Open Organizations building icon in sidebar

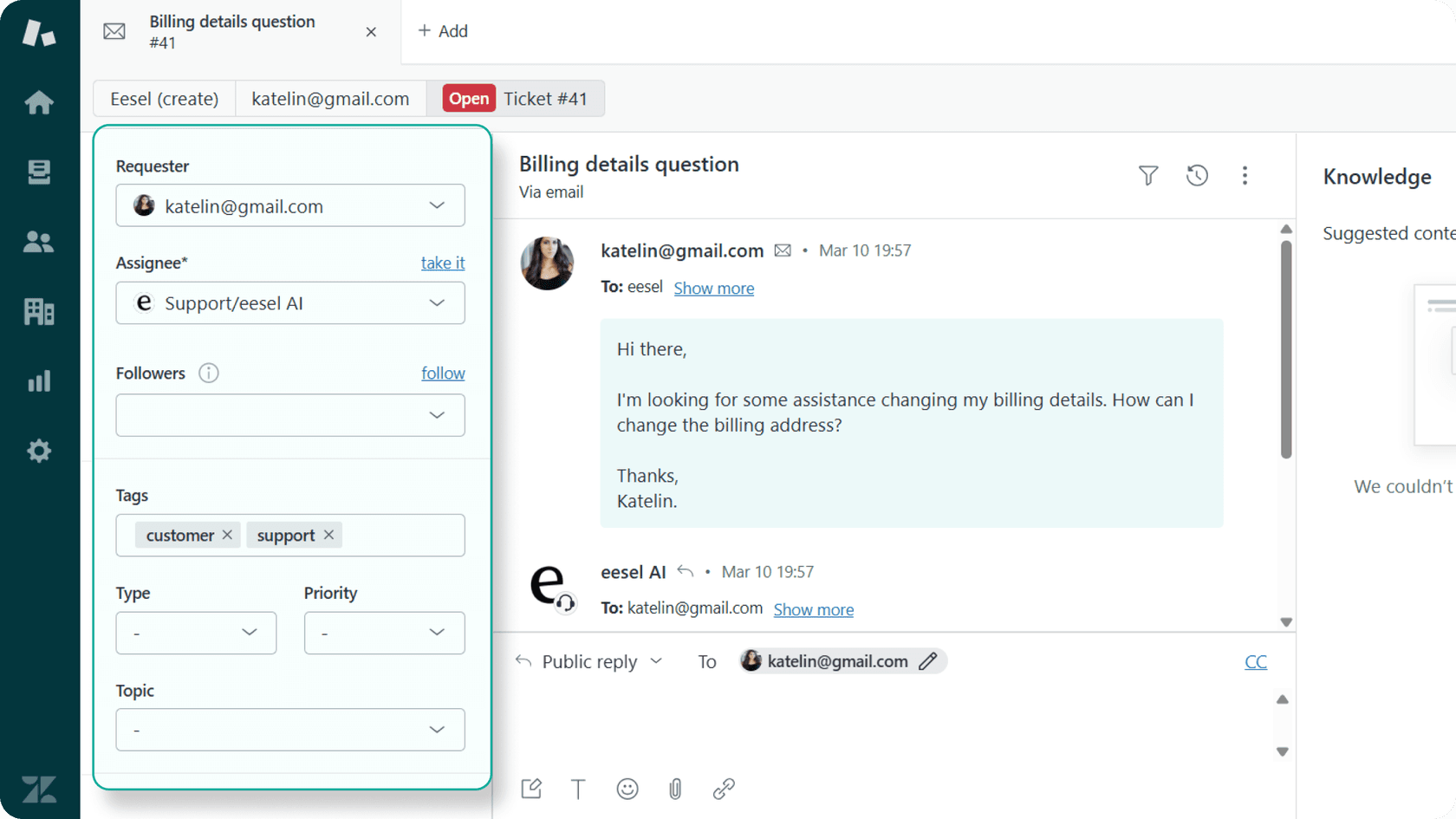tap(39, 311)
